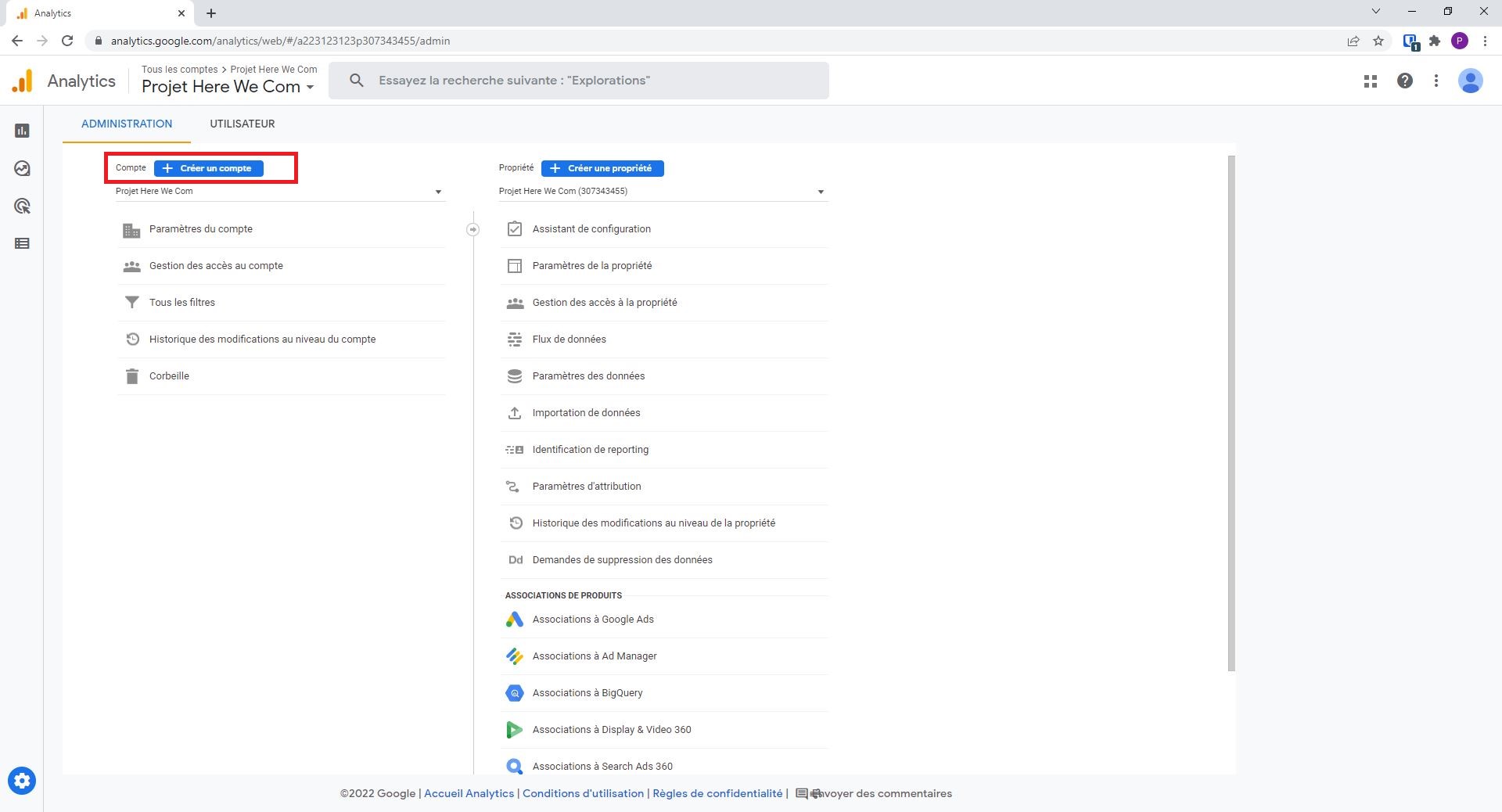1502x812 pixels.
Task: Click the Paramètres d'attribution icon
Action: (x=513, y=487)
